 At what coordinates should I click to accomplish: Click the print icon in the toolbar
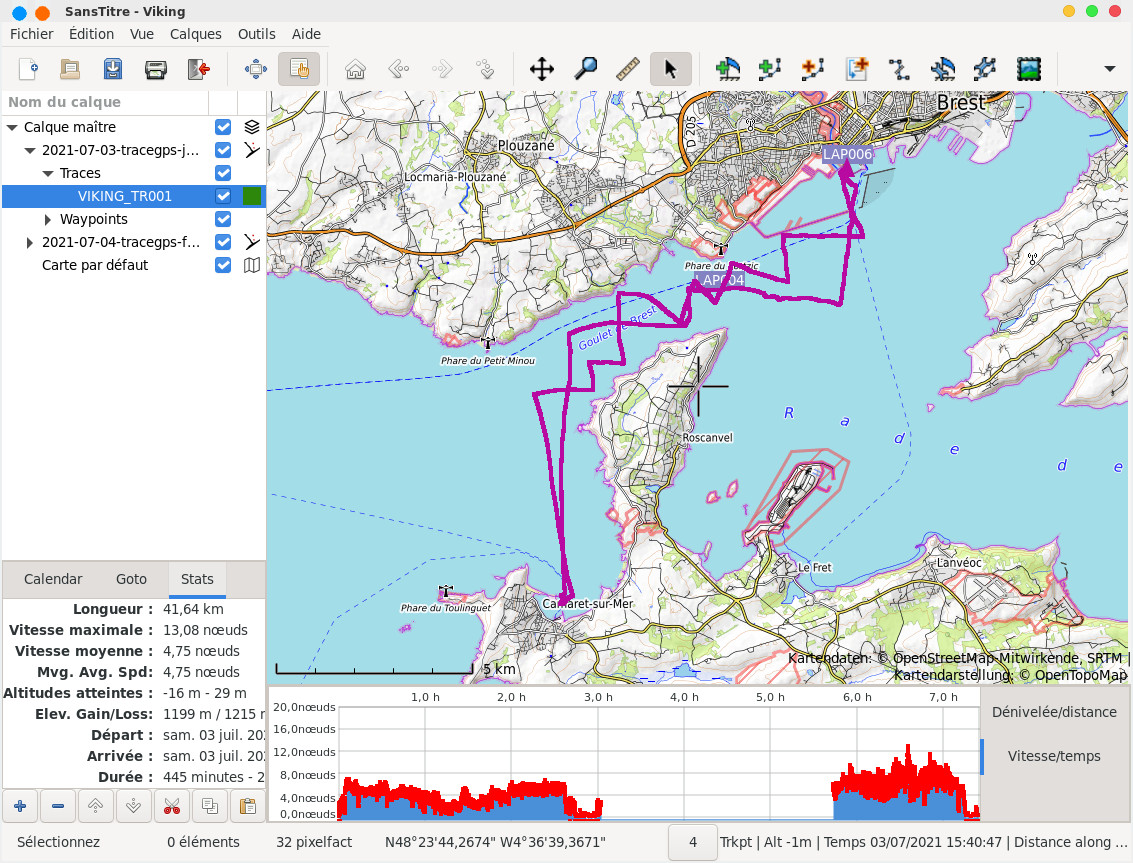(155, 69)
